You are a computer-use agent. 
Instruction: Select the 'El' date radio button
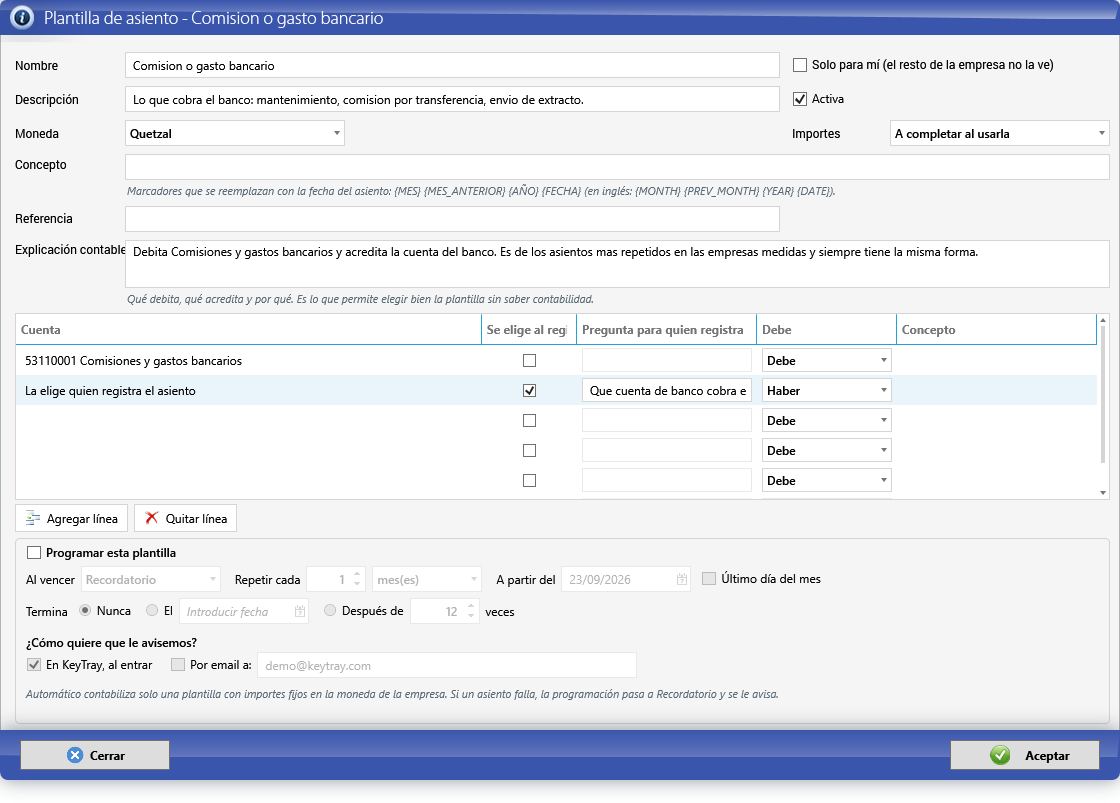click(x=151, y=611)
